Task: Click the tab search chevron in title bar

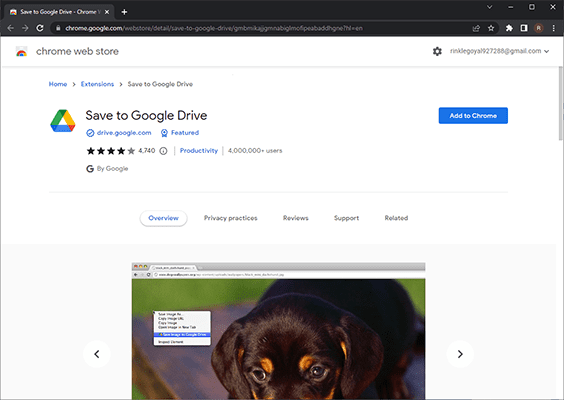Action: 489,7
